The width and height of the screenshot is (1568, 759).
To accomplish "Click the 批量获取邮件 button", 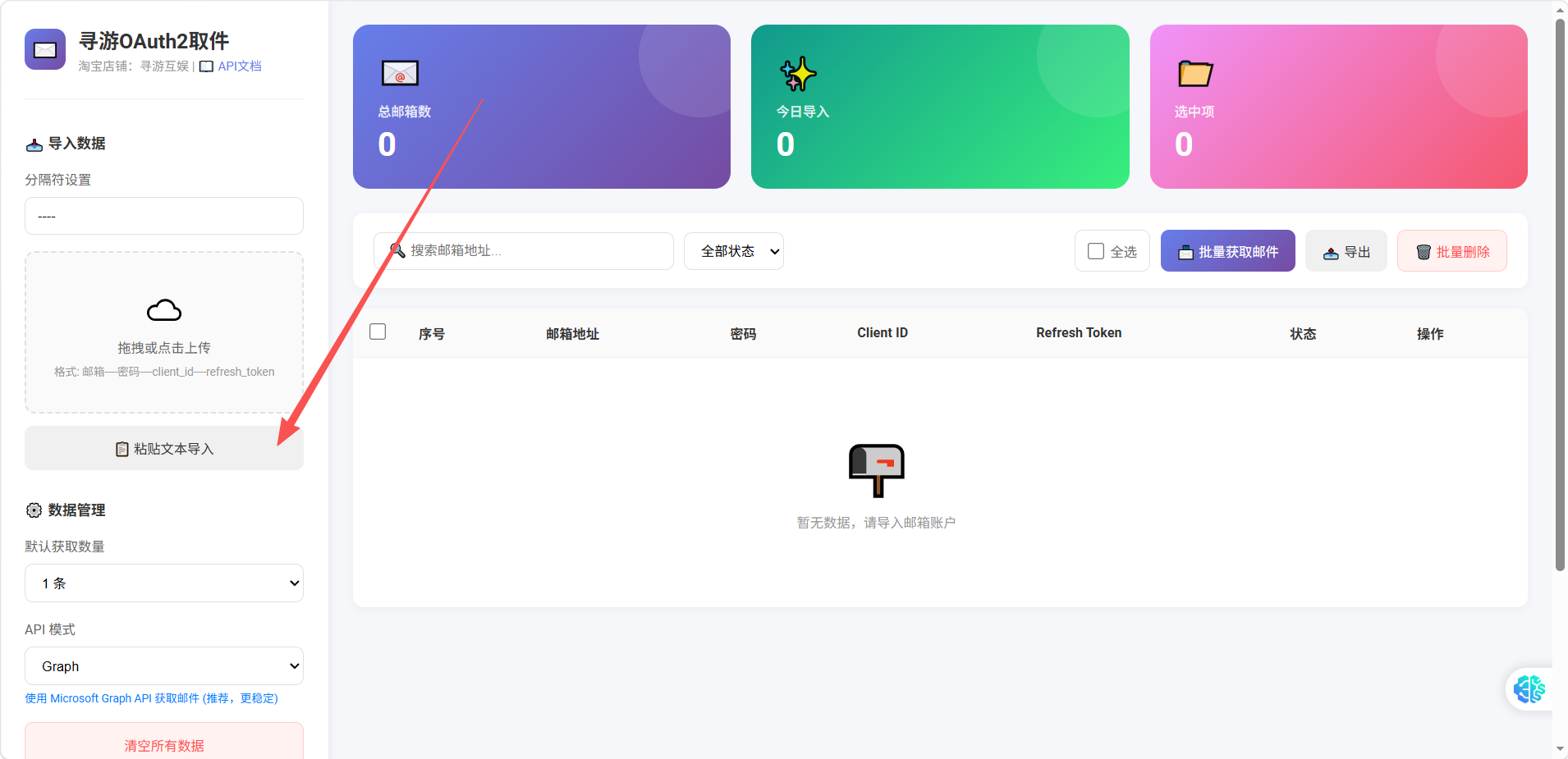I will point(1228,251).
